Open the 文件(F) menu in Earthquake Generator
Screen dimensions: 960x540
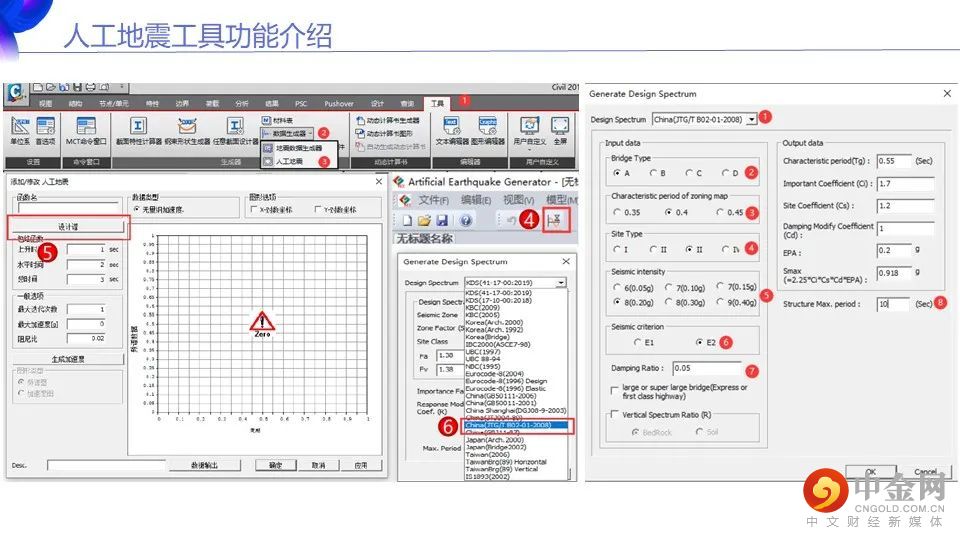(434, 200)
